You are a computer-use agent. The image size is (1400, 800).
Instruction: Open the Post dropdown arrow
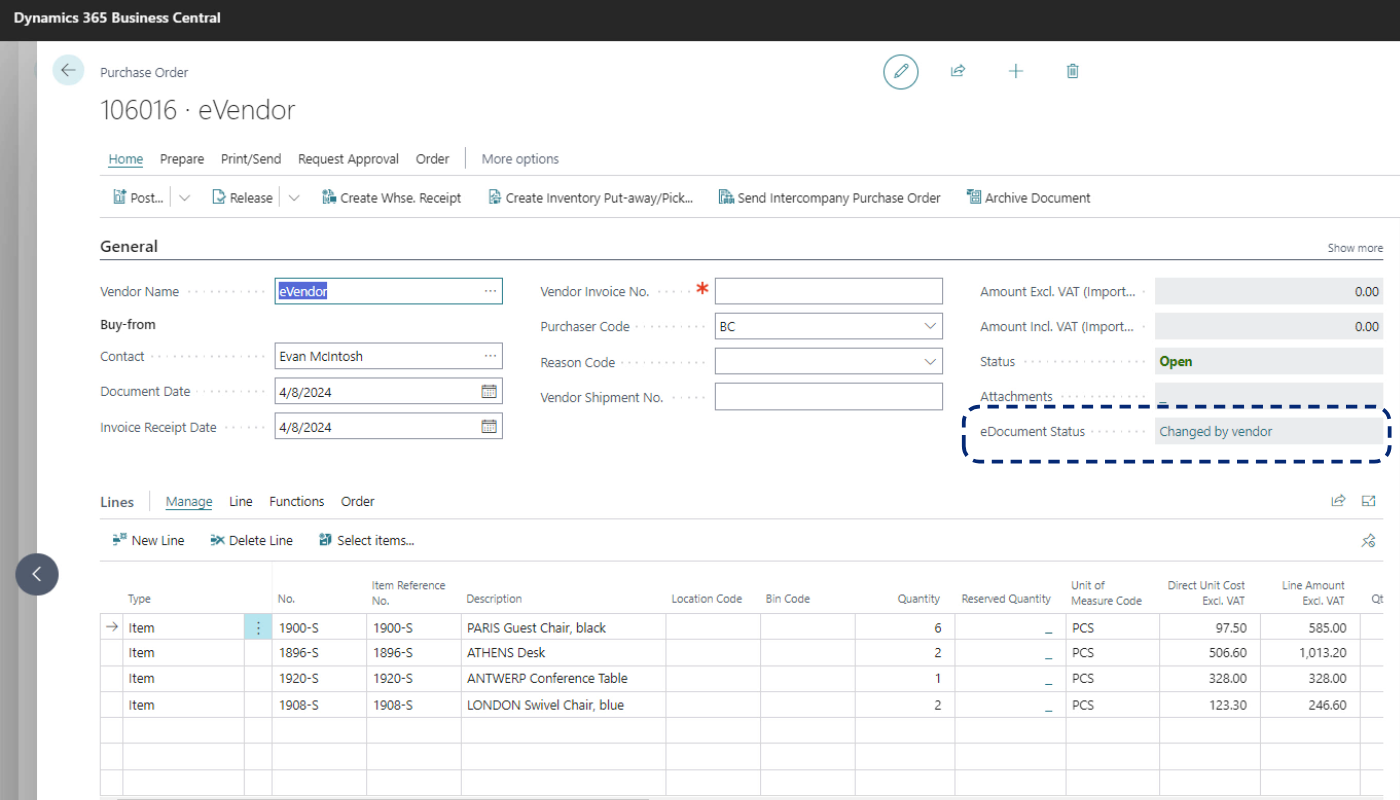click(184, 198)
